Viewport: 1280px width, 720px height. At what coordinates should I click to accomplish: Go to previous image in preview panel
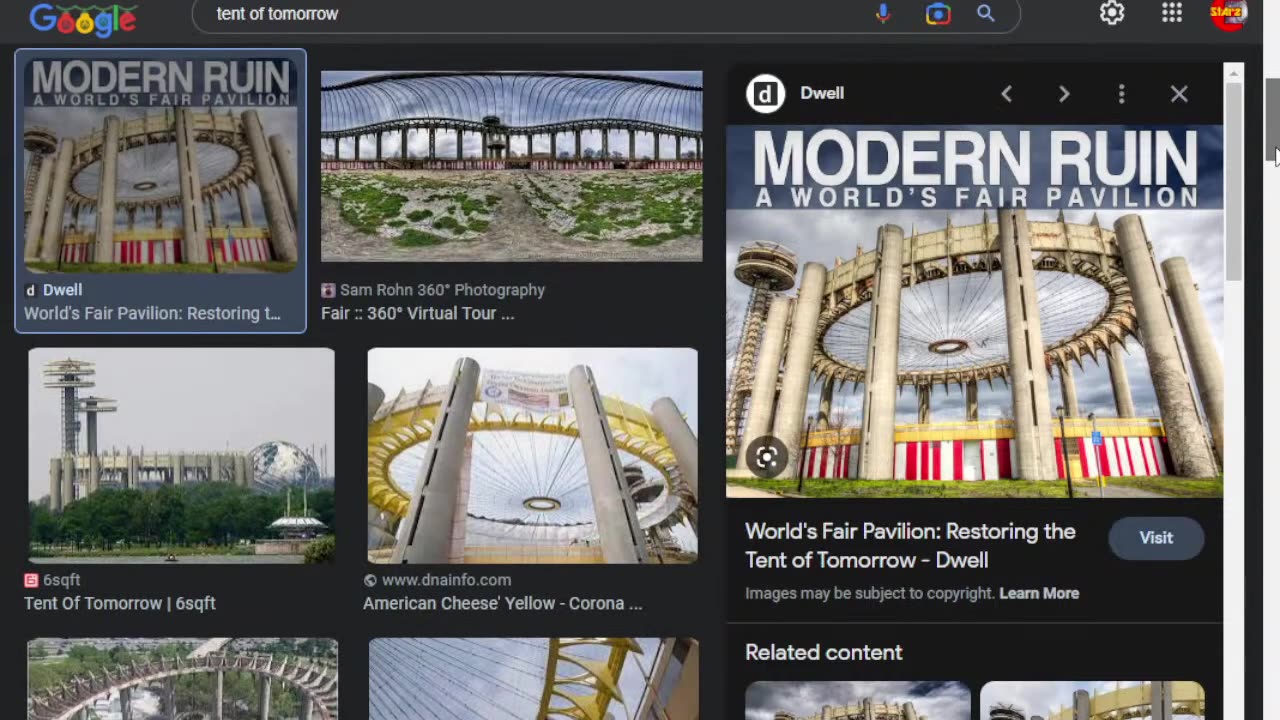(1007, 94)
